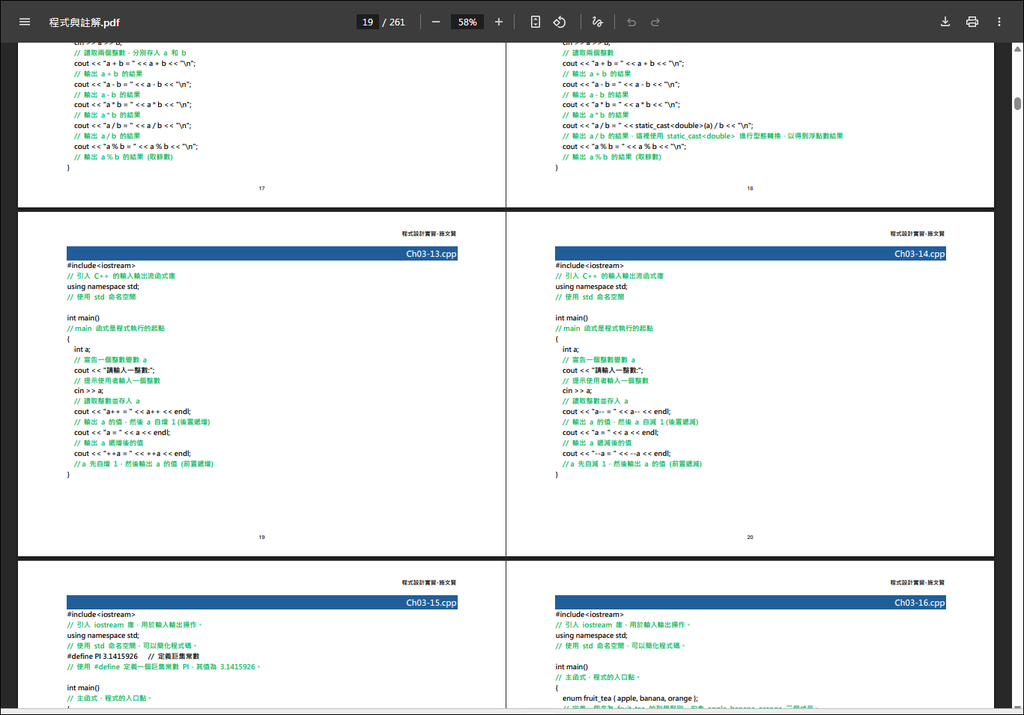Click page number 19 at page bottom
1024x715 pixels.
(262, 537)
